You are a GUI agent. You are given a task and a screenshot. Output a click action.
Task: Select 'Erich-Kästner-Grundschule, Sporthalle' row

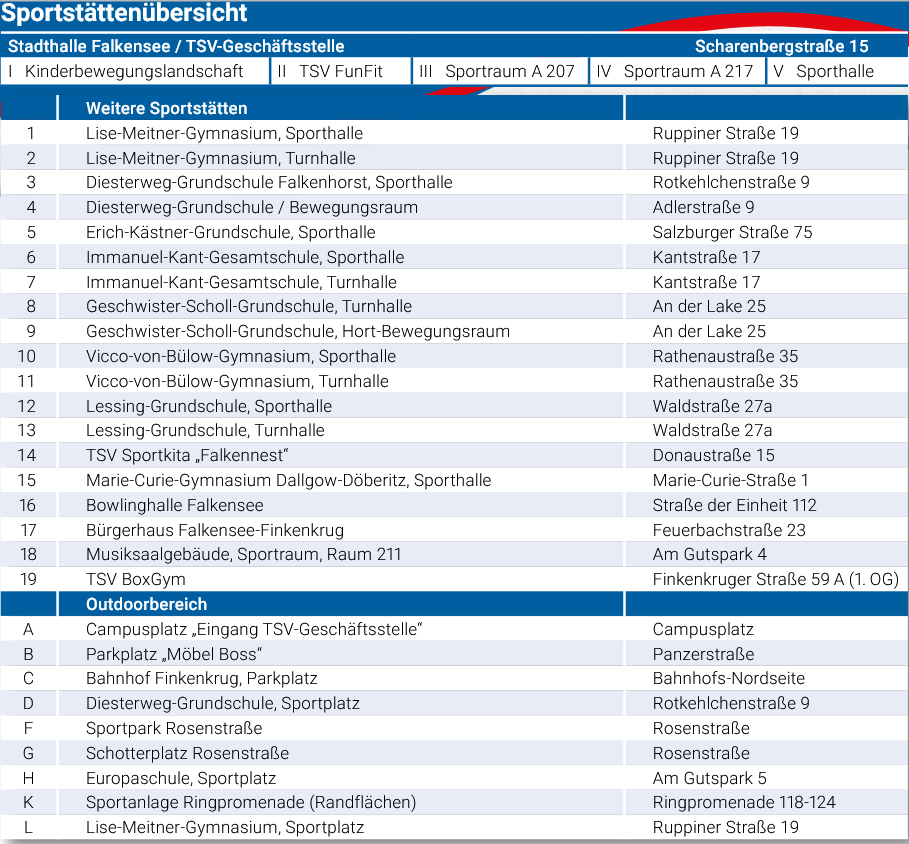coord(454,232)
